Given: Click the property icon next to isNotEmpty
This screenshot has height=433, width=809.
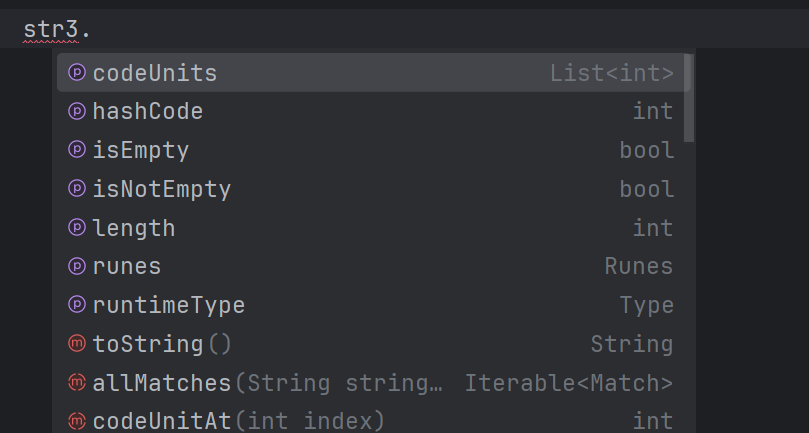Looking at the screenshot, I should pyautogui.click(x=77, y=188).
